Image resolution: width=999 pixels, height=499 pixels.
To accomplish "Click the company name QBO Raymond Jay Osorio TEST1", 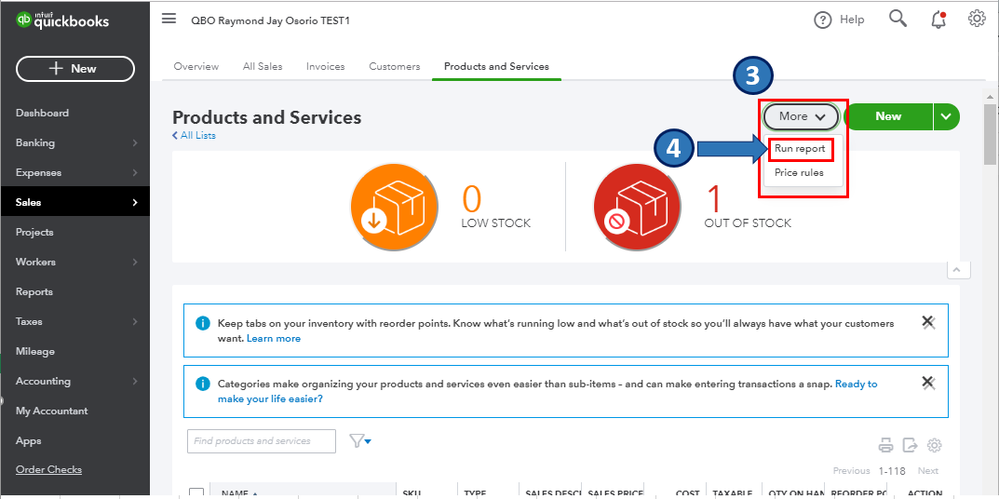I will pyautogui.click(x=270, y=20).
